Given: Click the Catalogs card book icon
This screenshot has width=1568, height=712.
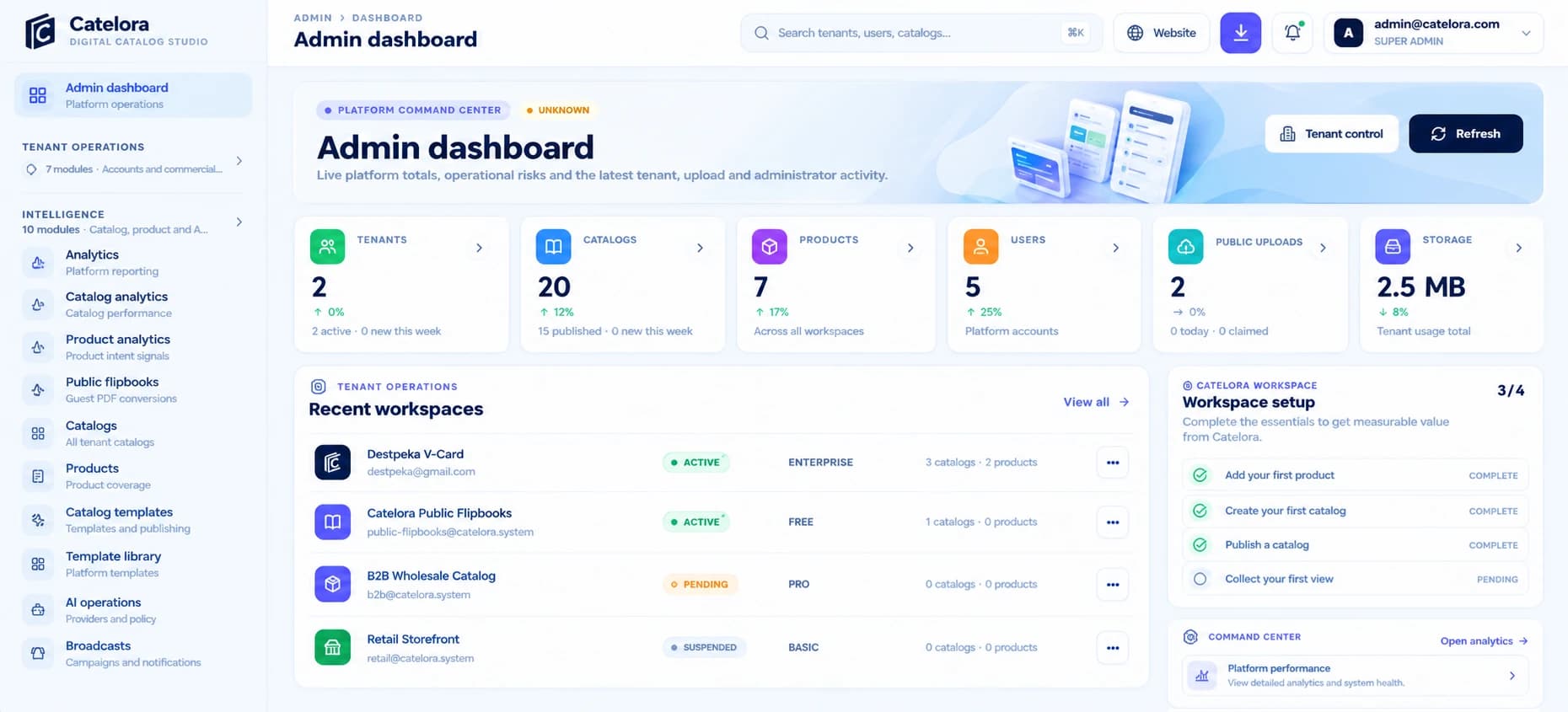Looking at the screenshot, I should coord(553,247).
